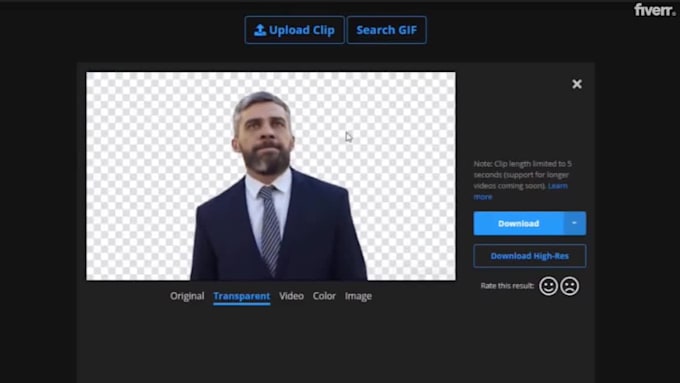The image size is (680, 383).
Task: Switch to the Video background tab
Action: click(x=291, y=296)
